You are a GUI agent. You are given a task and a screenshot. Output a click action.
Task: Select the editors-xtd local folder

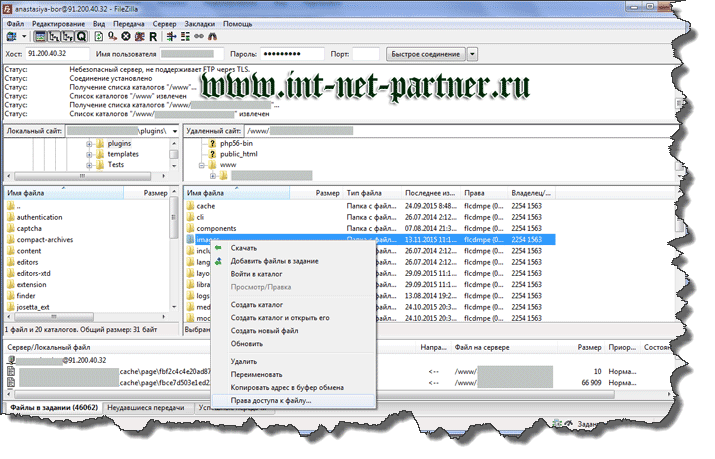pyautogui.click(x=33, y=273)
